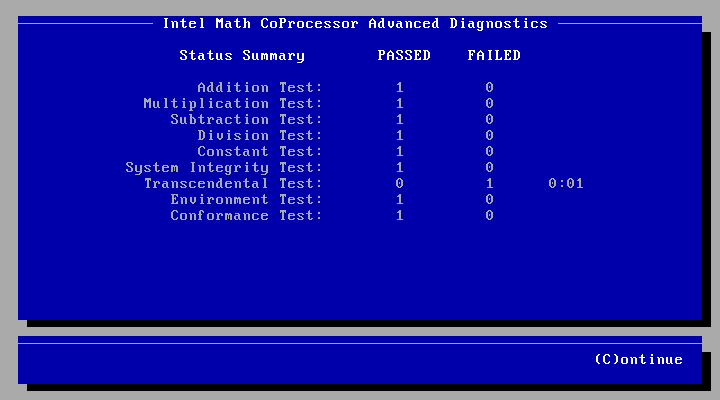
Task: Click System Integrity Test failed count
Action: pos(489,168)
